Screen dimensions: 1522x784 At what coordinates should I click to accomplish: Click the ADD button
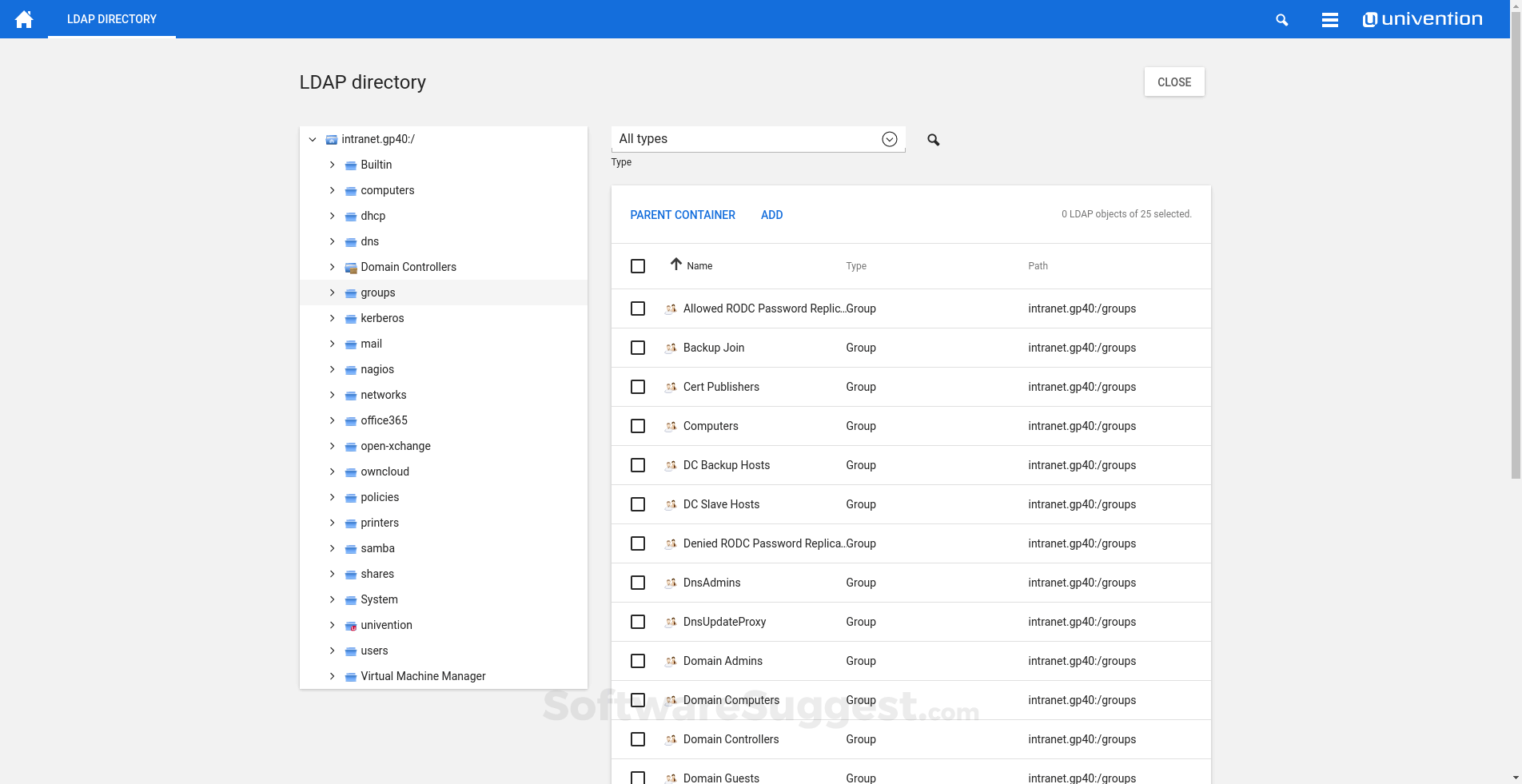click(x=771, y=215)
